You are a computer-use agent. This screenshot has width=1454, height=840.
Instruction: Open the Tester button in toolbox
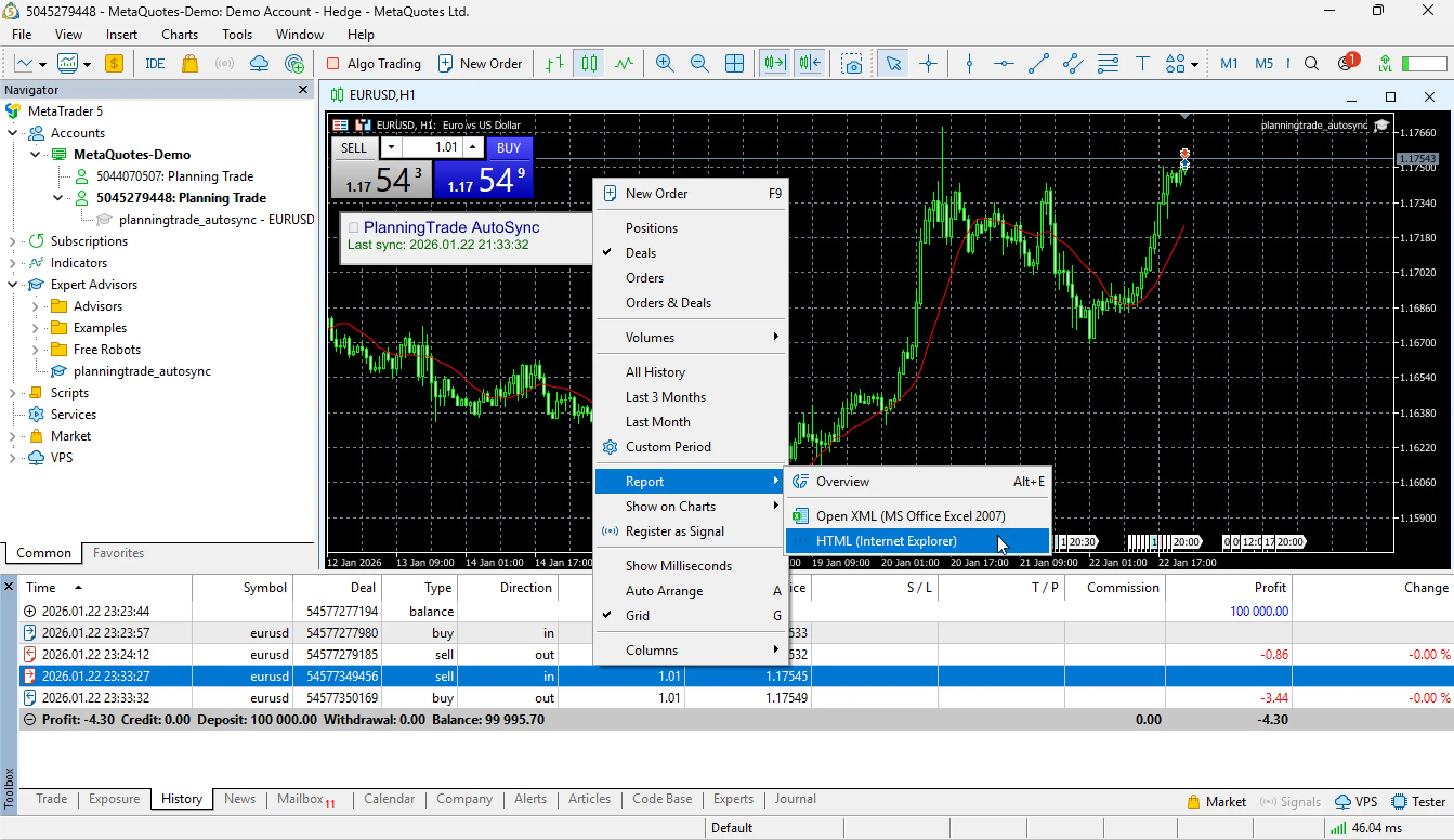(x=1419, y=802)
